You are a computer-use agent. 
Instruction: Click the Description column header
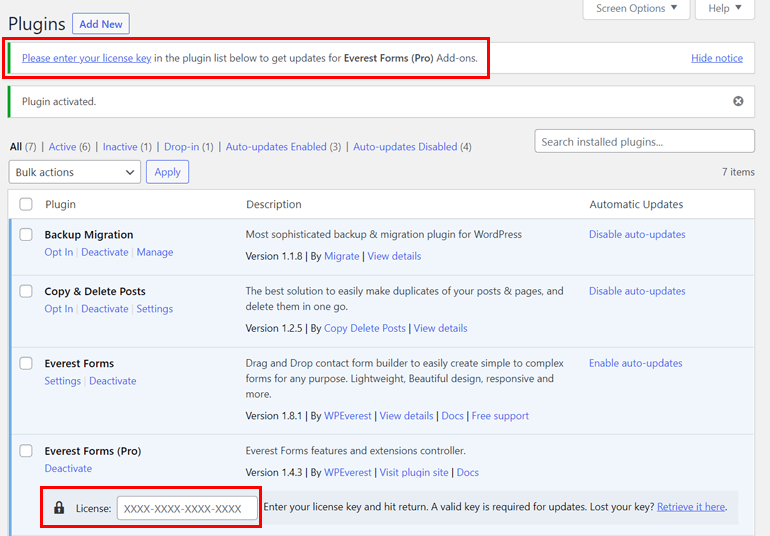click(x=274, y=204)
